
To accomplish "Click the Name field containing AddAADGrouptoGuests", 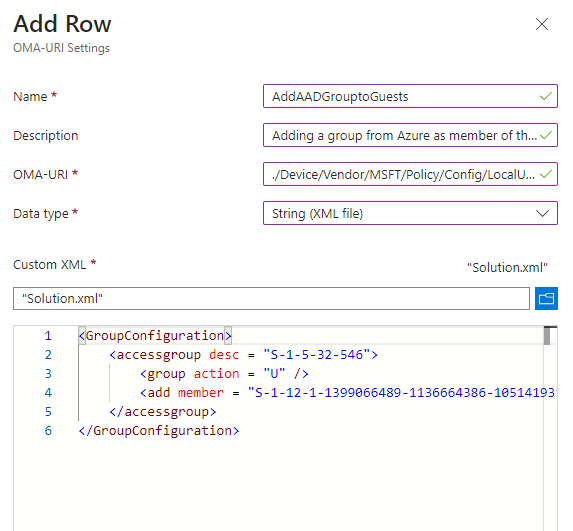I will tap(410, 96).
